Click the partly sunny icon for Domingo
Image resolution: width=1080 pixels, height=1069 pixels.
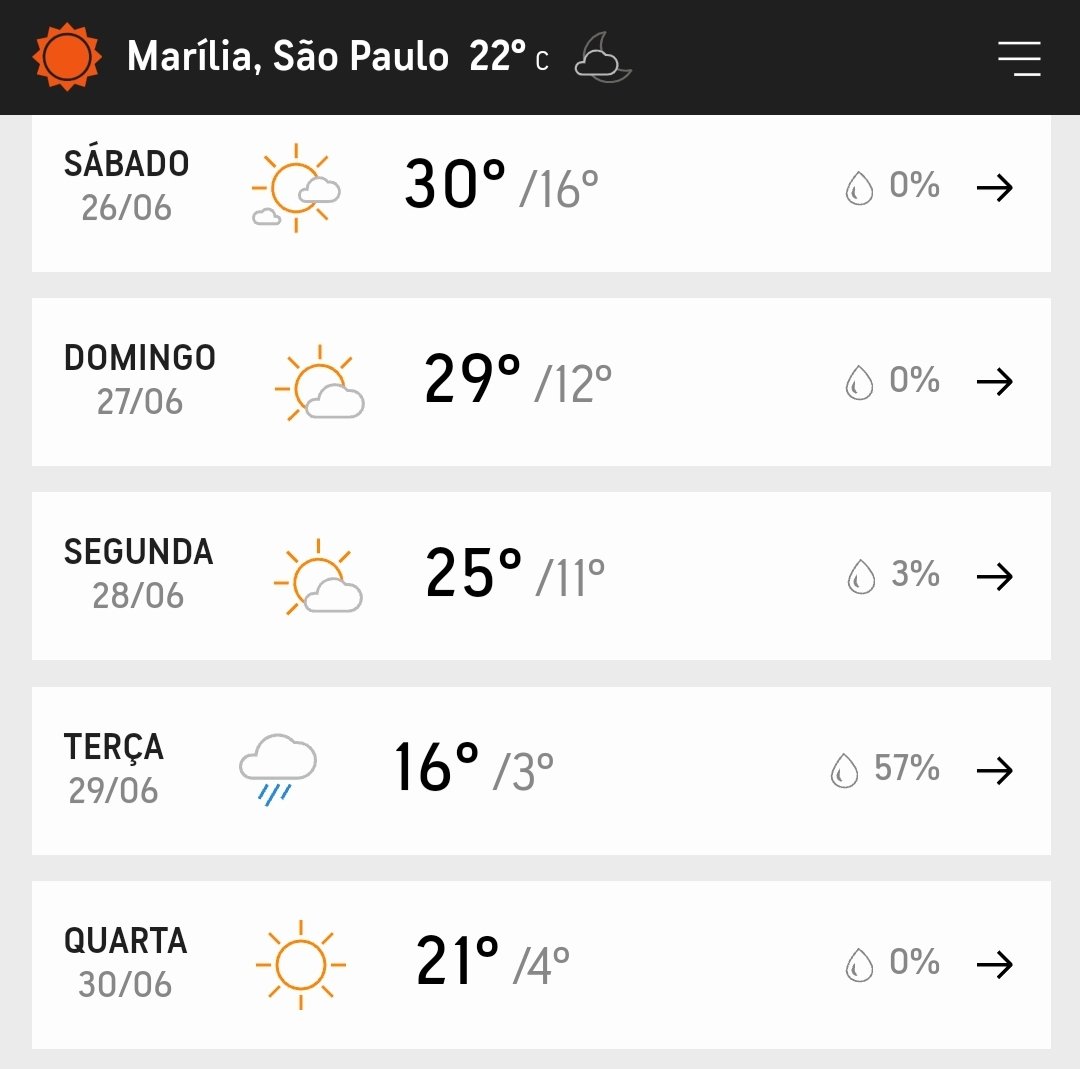pyautogui.click(x=320, y=382)
